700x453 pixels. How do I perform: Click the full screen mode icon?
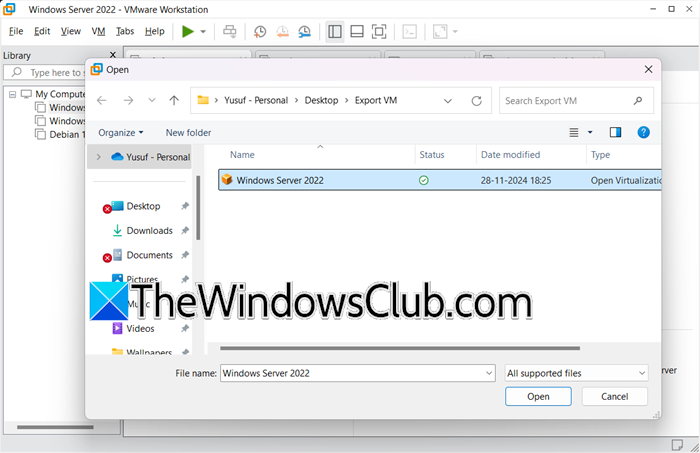coord(379,31)
